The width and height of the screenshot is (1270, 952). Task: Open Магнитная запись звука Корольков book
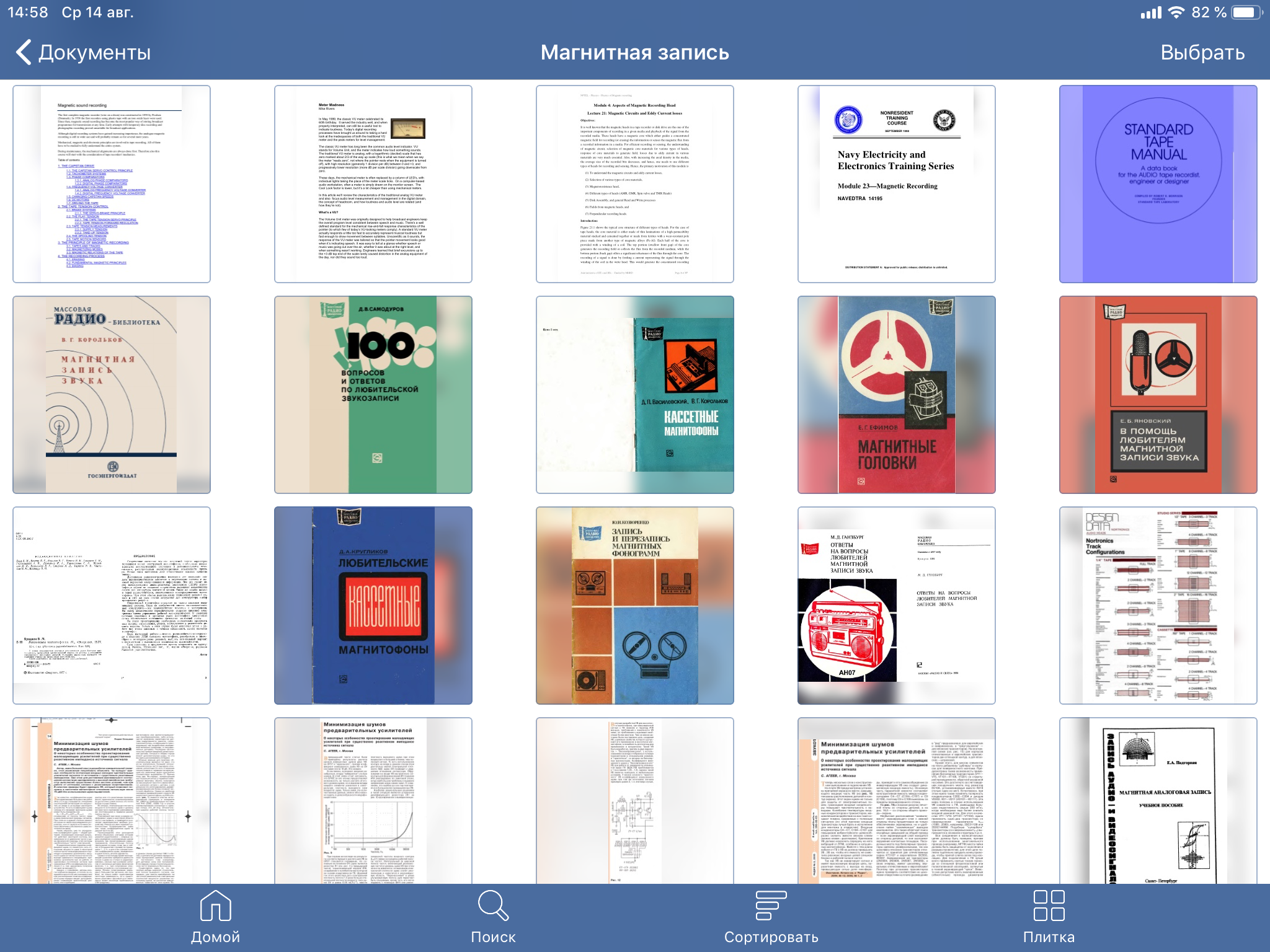coord(112,395)
